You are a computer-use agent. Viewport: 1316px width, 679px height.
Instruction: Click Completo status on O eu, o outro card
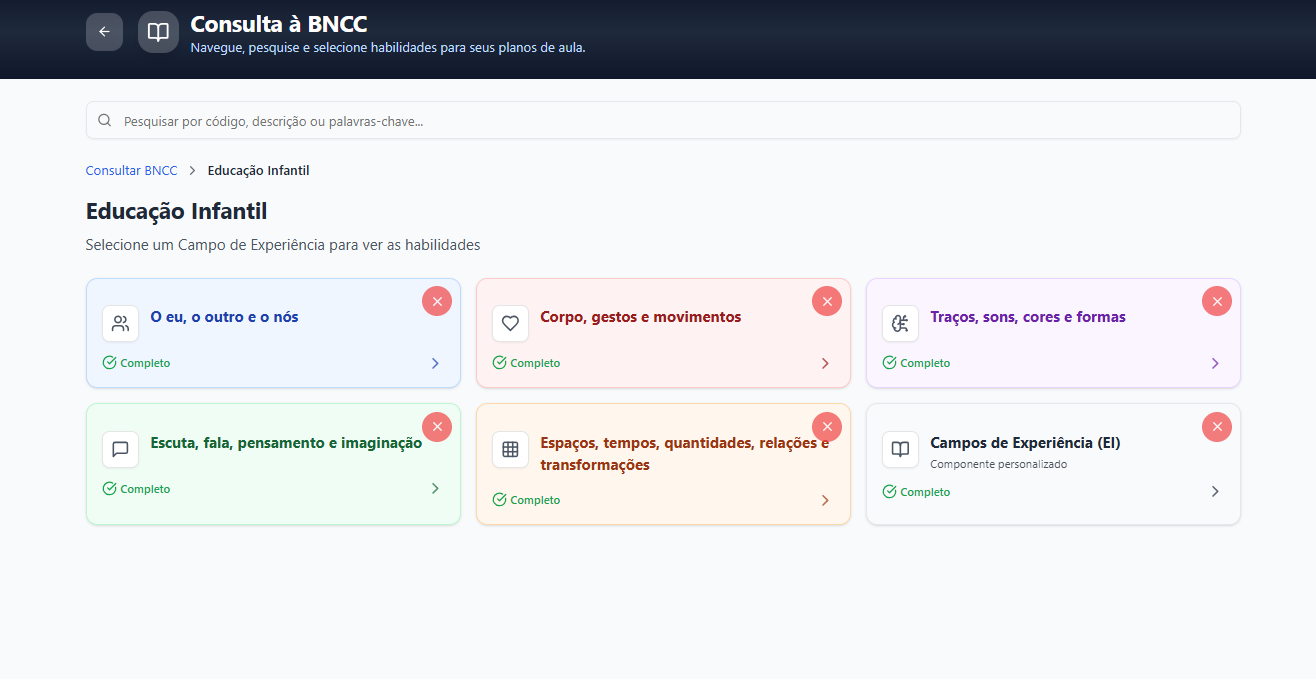(145, 363)
